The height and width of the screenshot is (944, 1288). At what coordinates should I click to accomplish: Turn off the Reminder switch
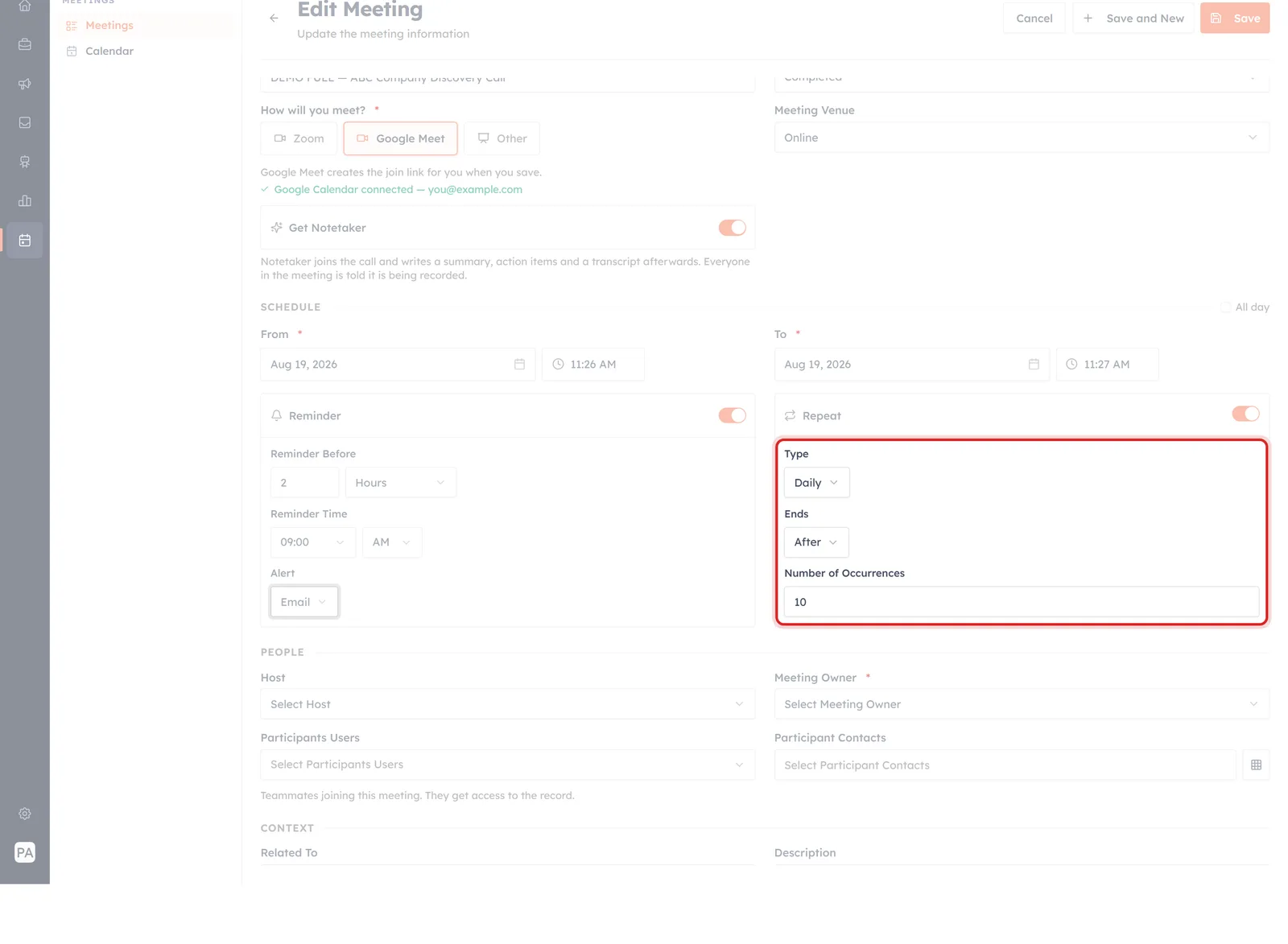(x=733, y=415)
